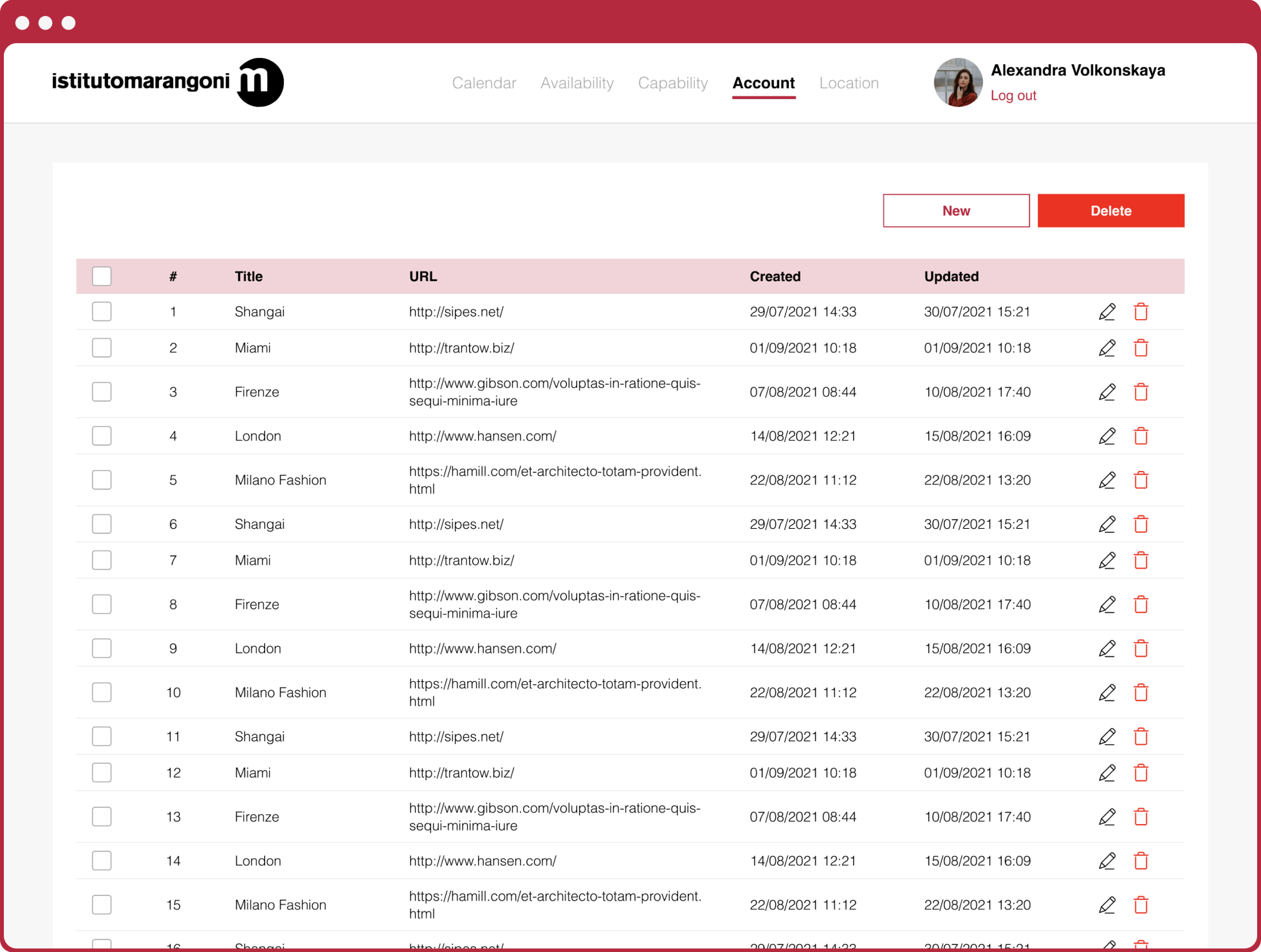Edit row 5 Milano Fashion

click(x=1107, y=480)
